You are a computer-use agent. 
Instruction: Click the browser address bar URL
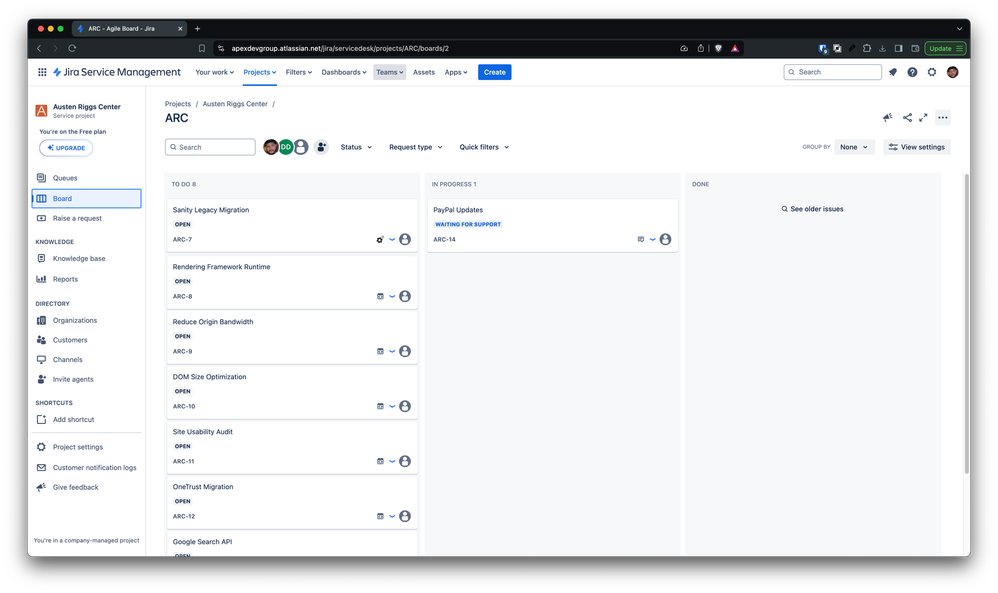(x=340, y=48)
